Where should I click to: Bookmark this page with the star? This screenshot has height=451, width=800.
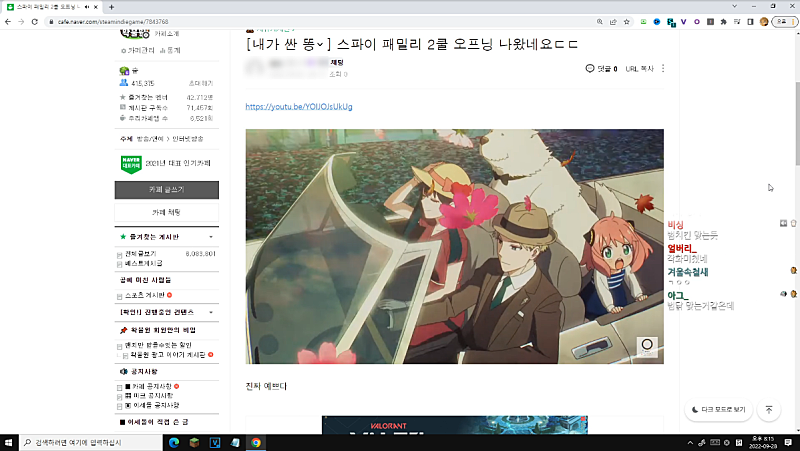[627, 22]
